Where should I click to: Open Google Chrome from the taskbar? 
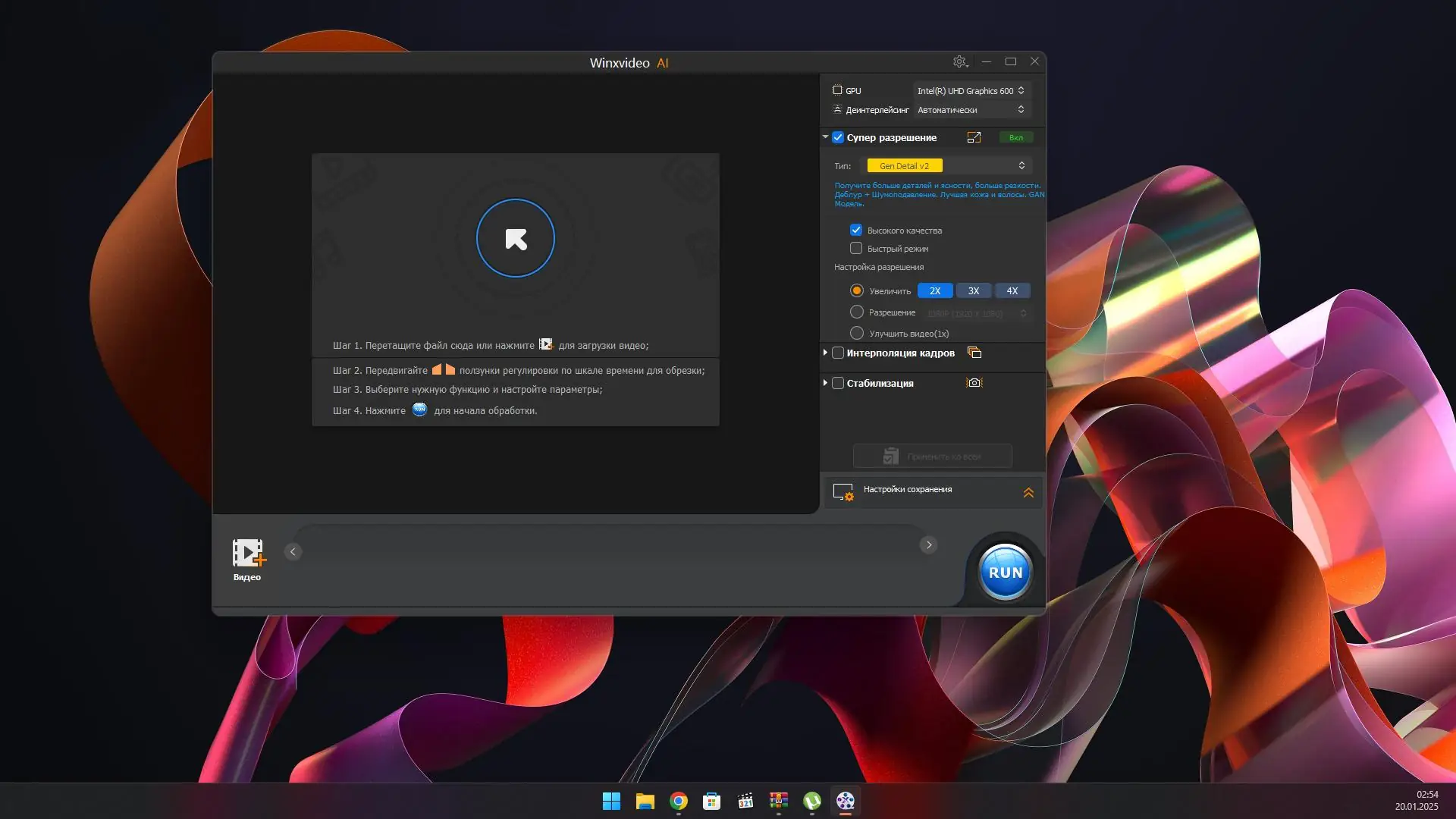coord(679,801)
